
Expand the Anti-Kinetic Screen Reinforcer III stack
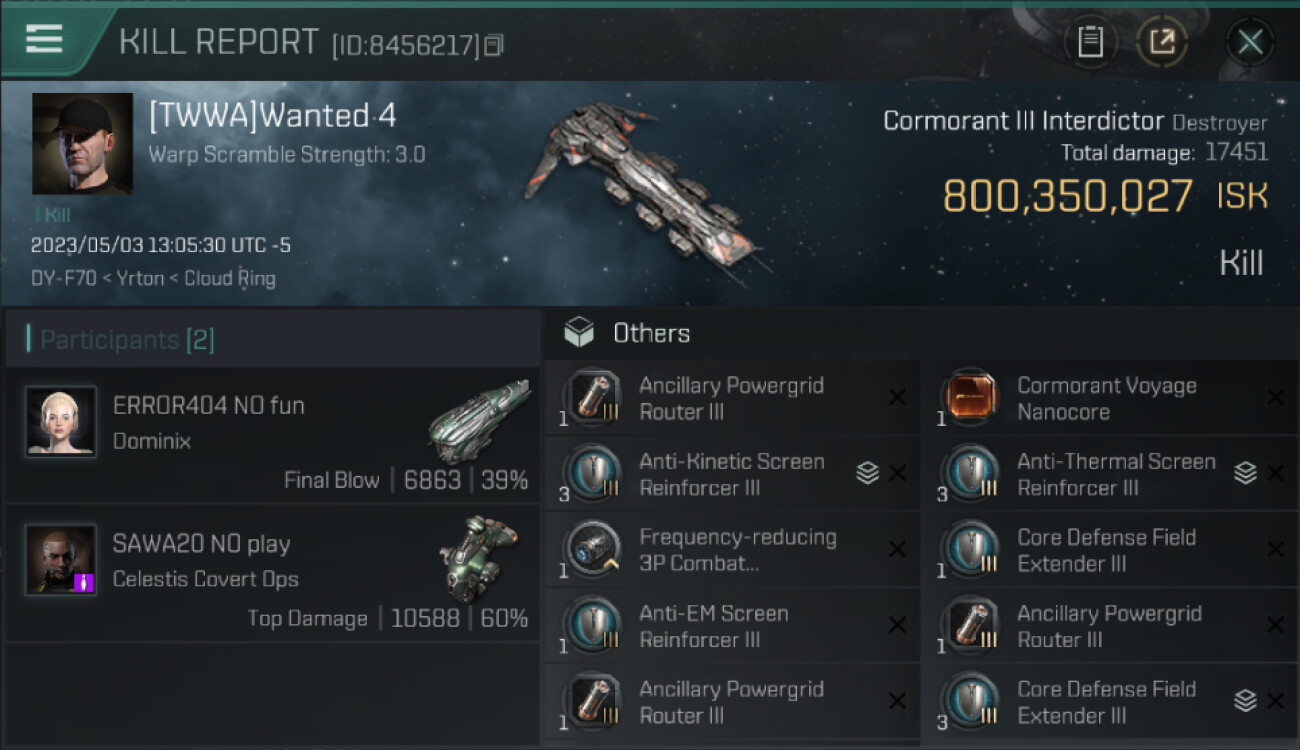click(x=867, y=474)
